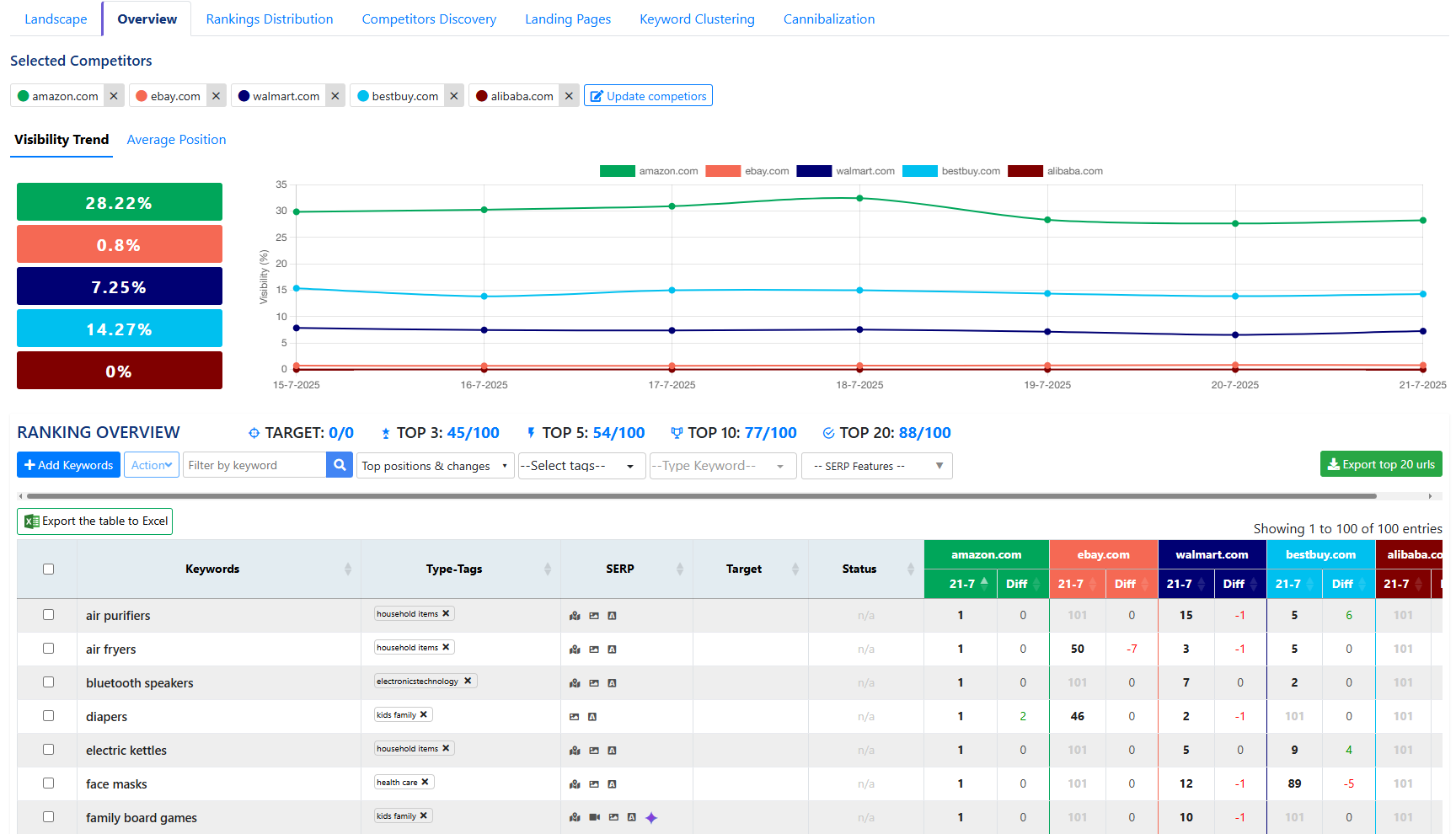Click amazon.com 18-7-2025 chart data point
Viewport: 1456px width, 834px height.
pyautogui.click(x=859, y=198)
